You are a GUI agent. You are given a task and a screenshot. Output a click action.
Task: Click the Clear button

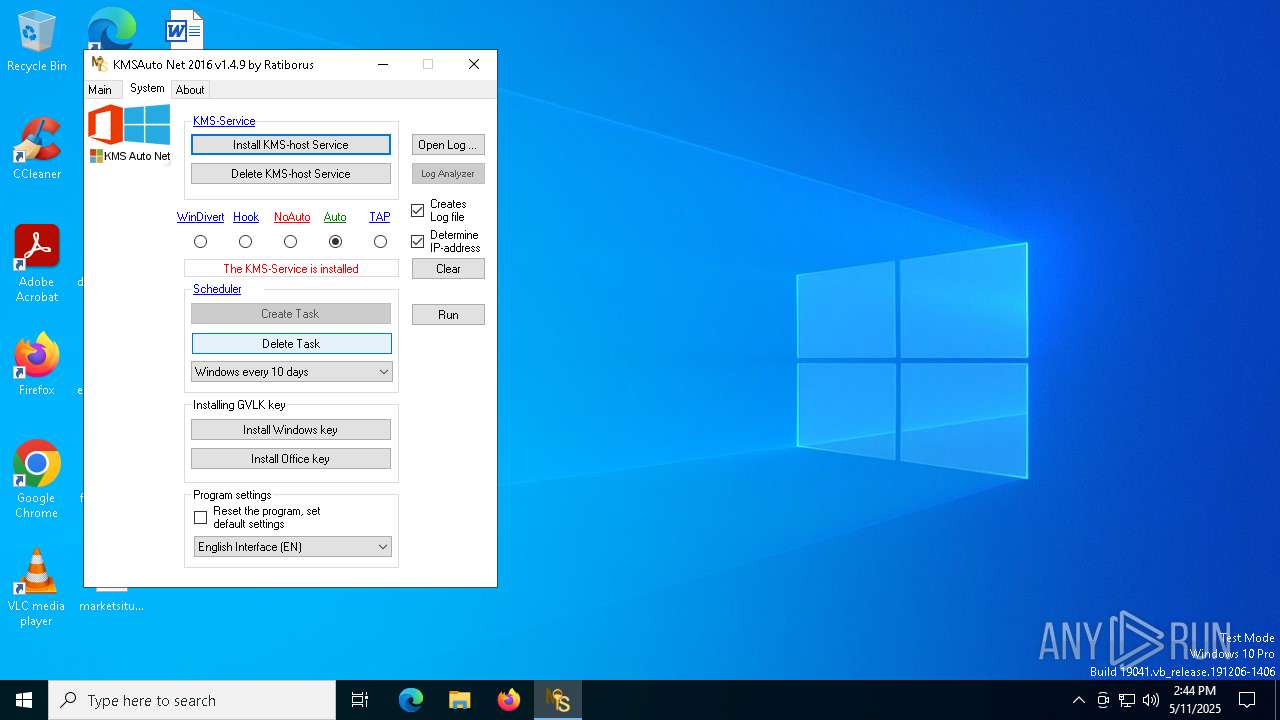[x=448, y=269]
